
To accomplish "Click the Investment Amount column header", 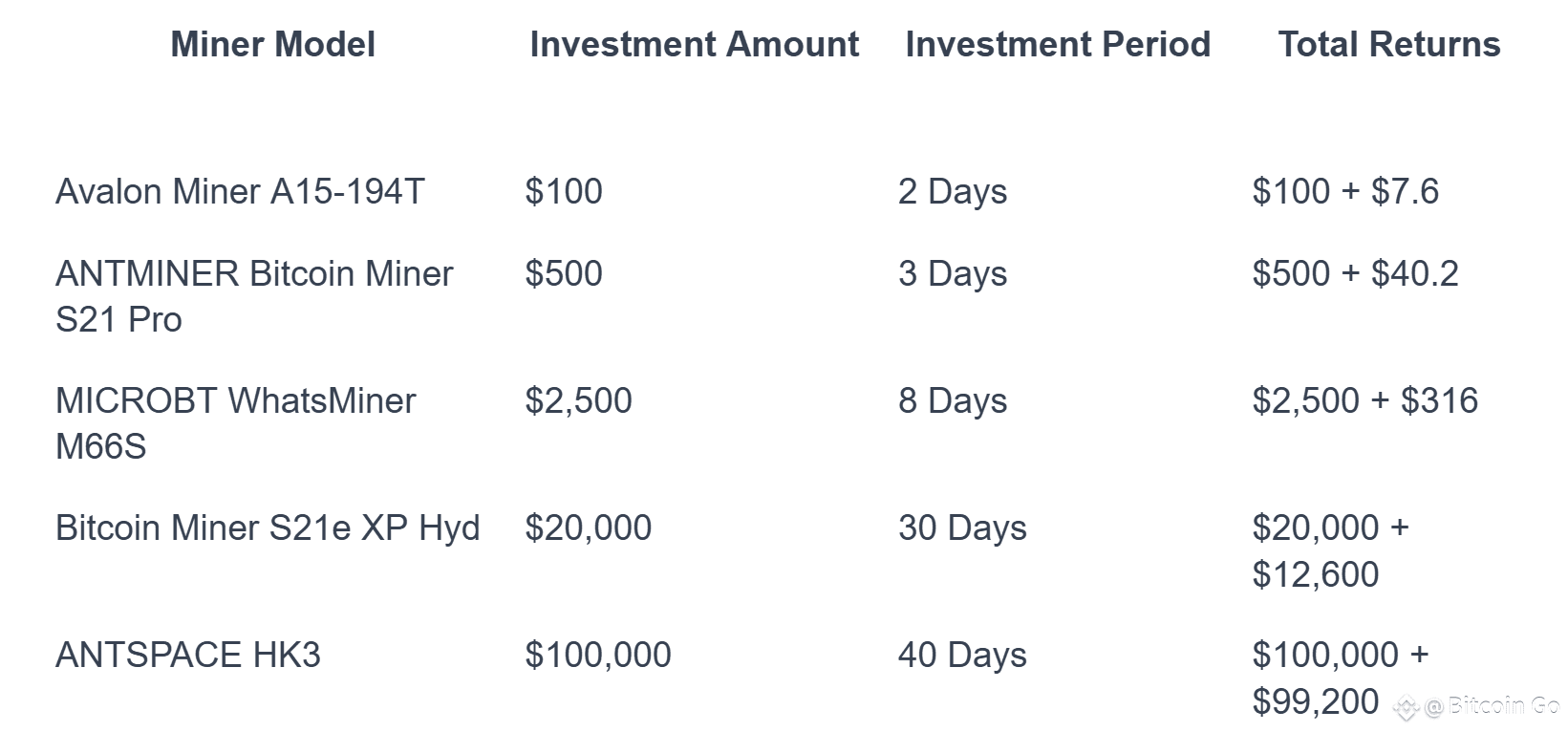I will (x=694, y=45).
